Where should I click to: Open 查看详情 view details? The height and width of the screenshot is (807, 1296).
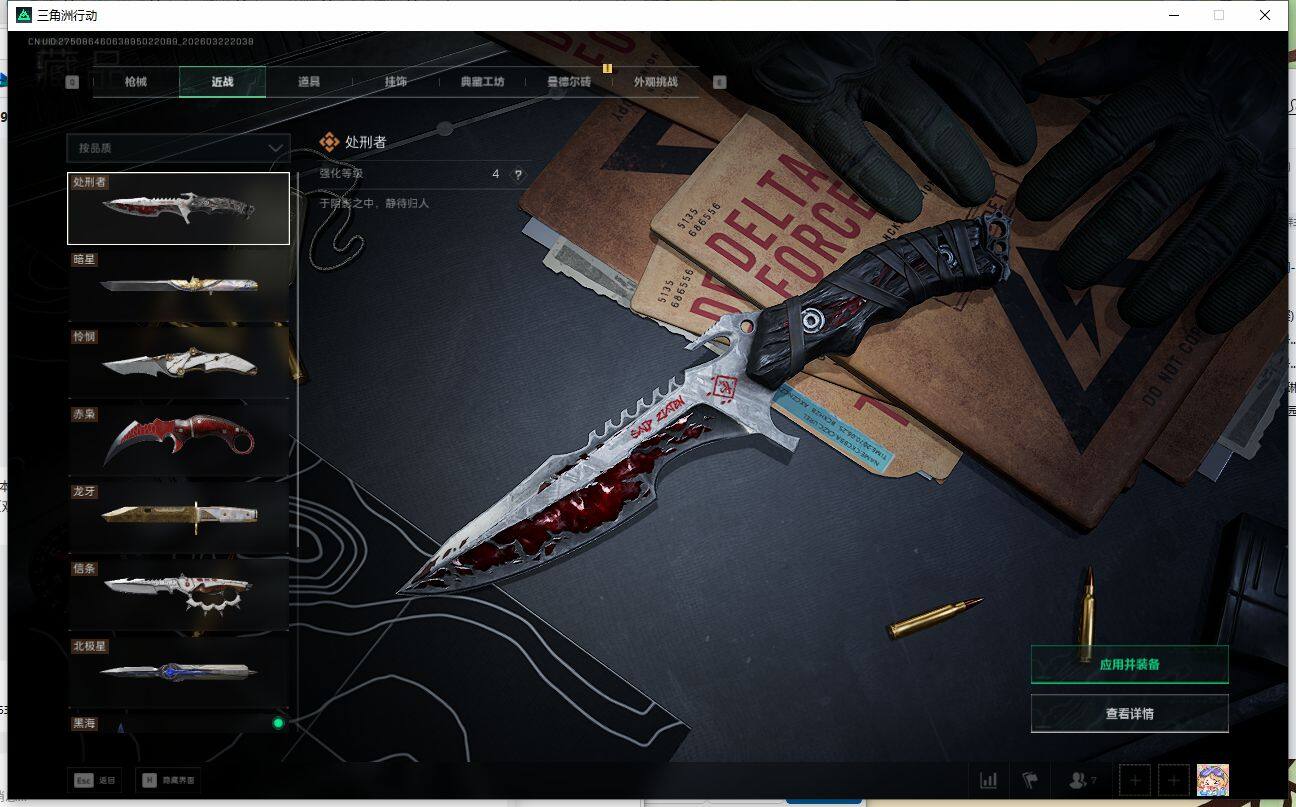tap(1129, 714)
